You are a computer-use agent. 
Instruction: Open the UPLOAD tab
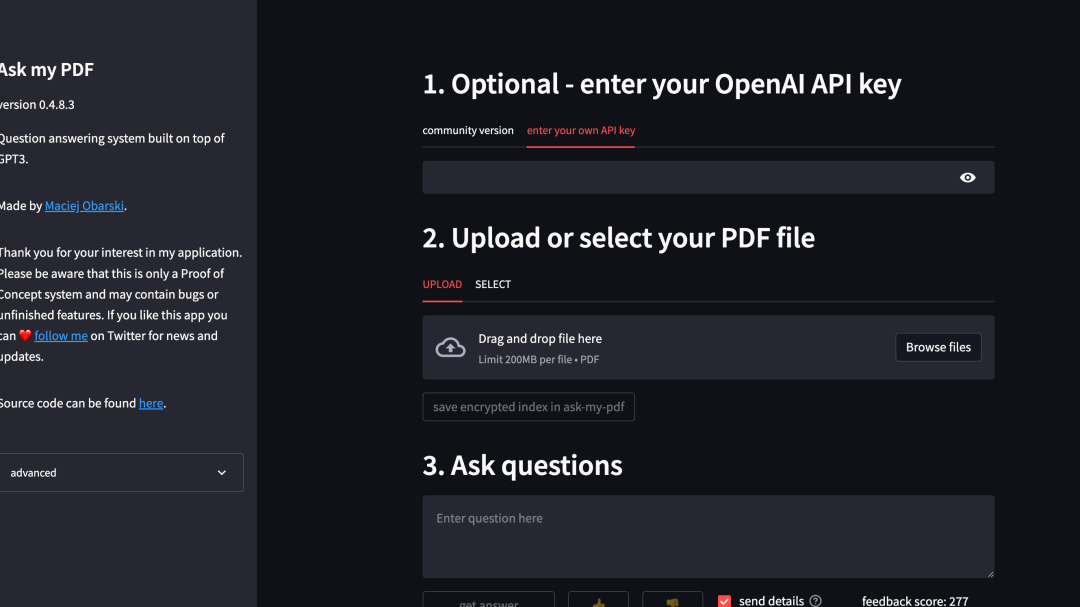coord(442,284)
